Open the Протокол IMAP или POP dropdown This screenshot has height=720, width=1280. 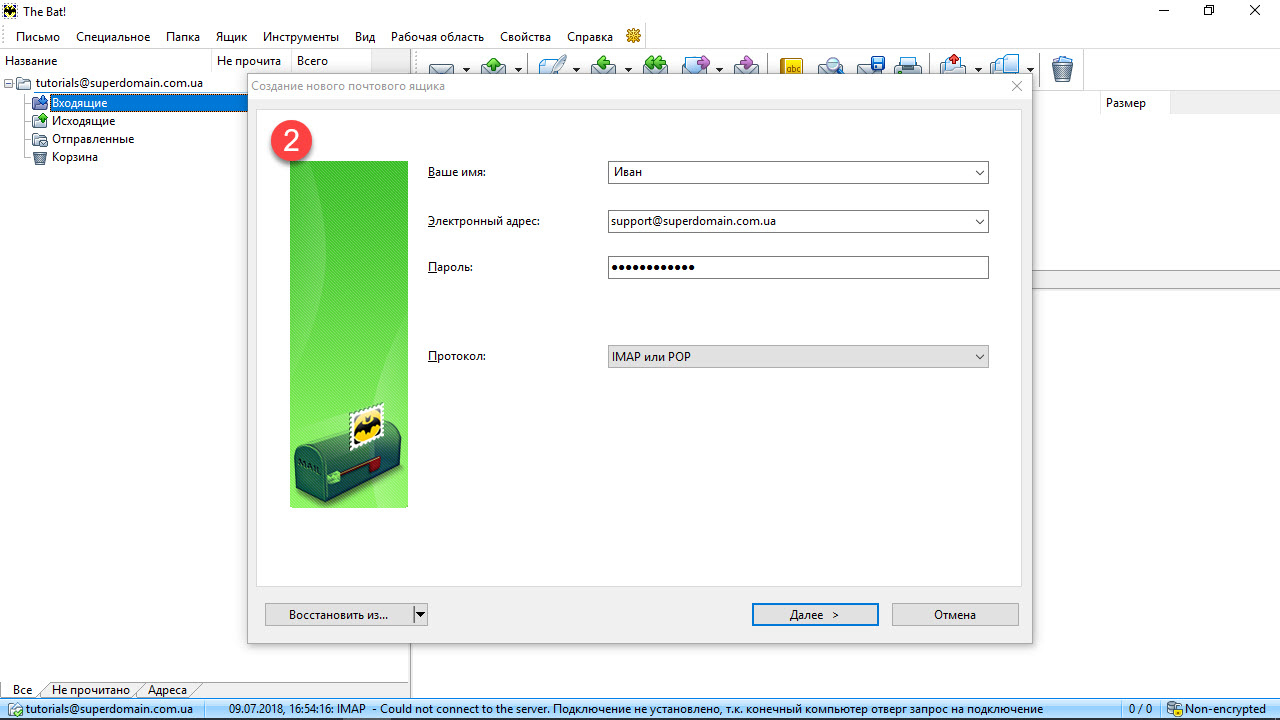[798, 356]
